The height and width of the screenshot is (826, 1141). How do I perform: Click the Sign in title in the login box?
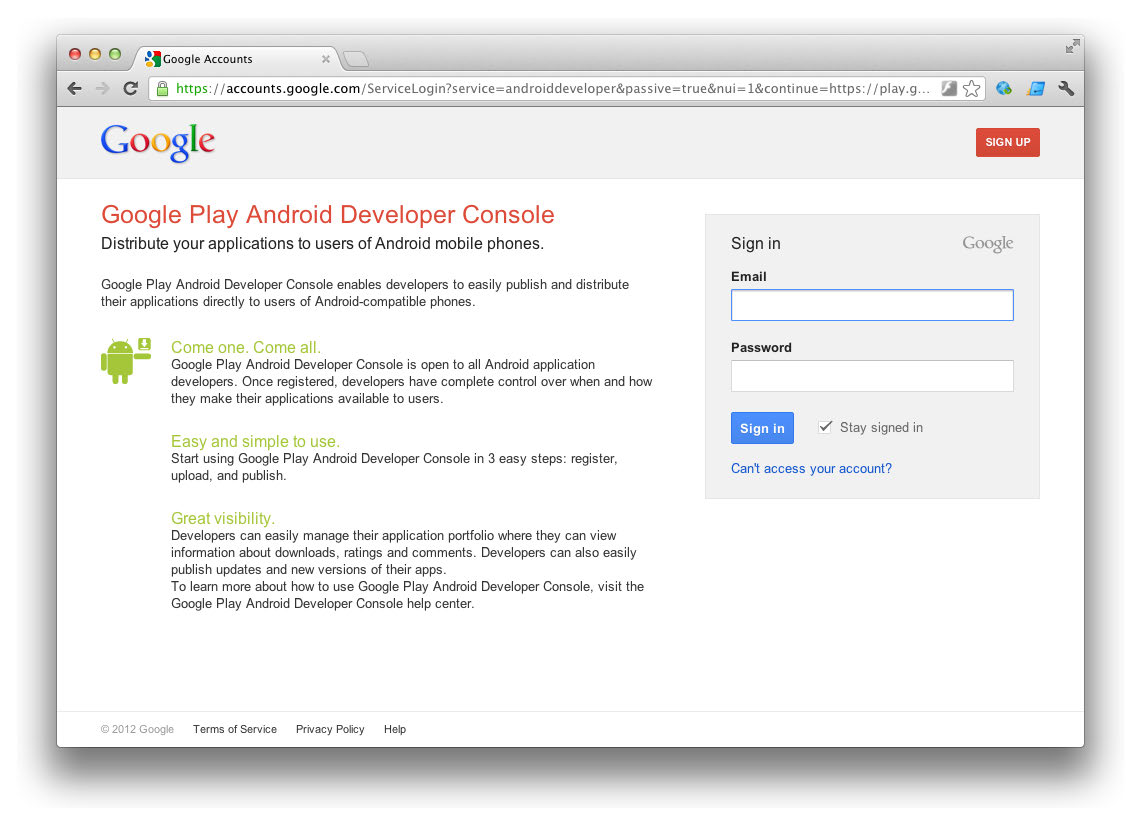point(755,244)
